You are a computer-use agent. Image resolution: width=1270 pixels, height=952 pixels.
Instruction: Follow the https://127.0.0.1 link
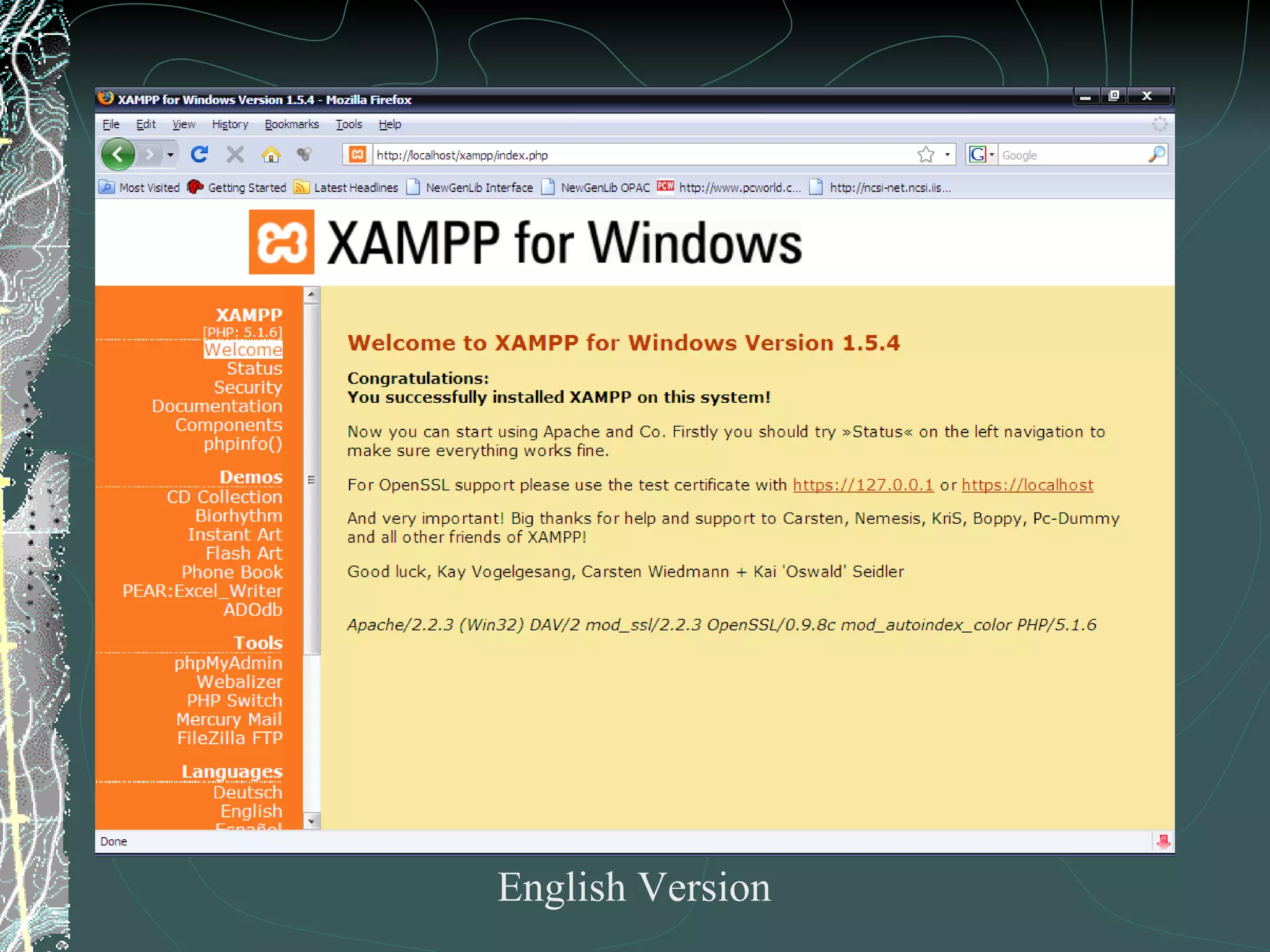(863, 485)
